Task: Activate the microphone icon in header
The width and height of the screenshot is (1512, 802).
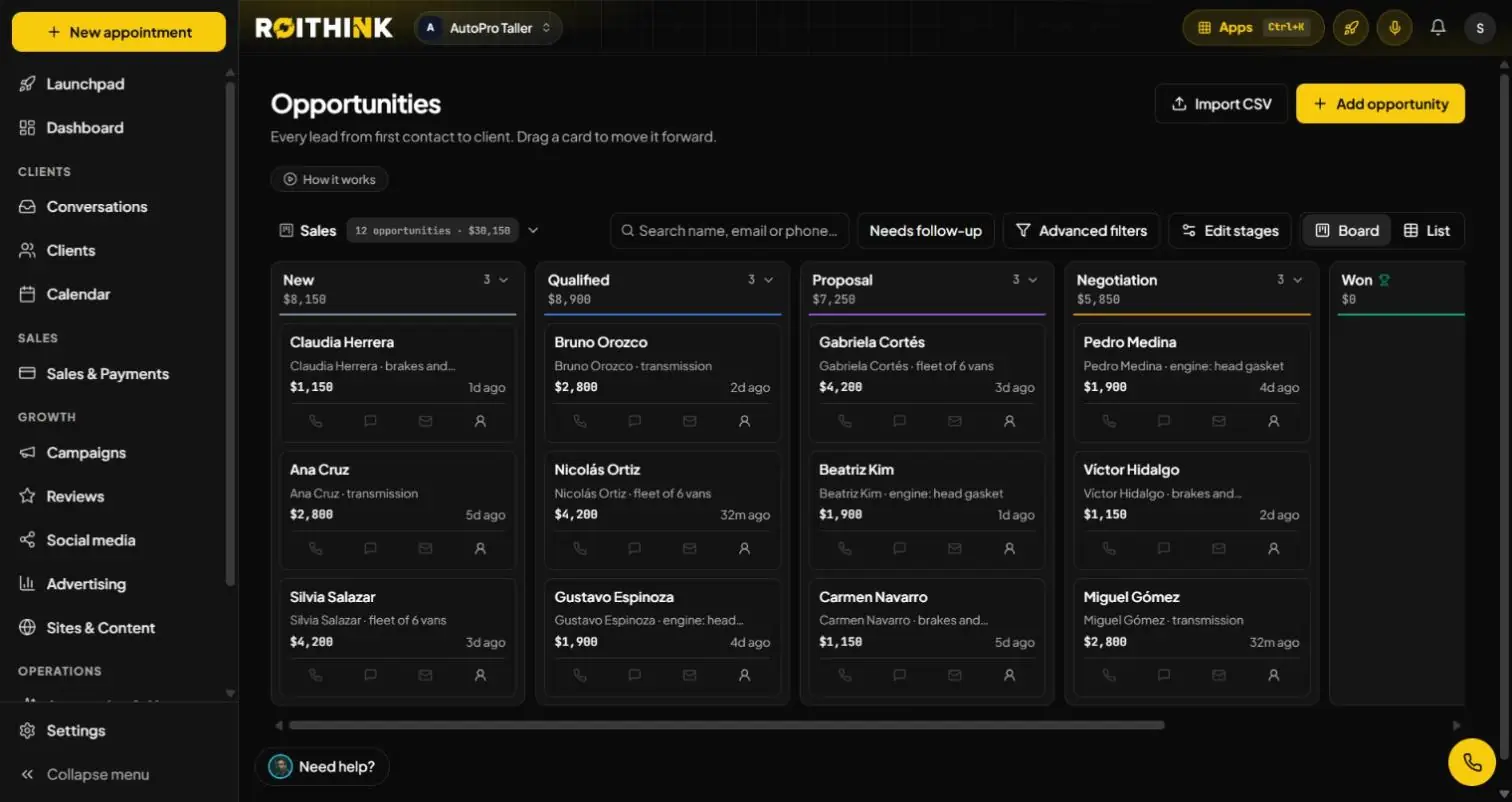Action: [x=1394, y=28]
